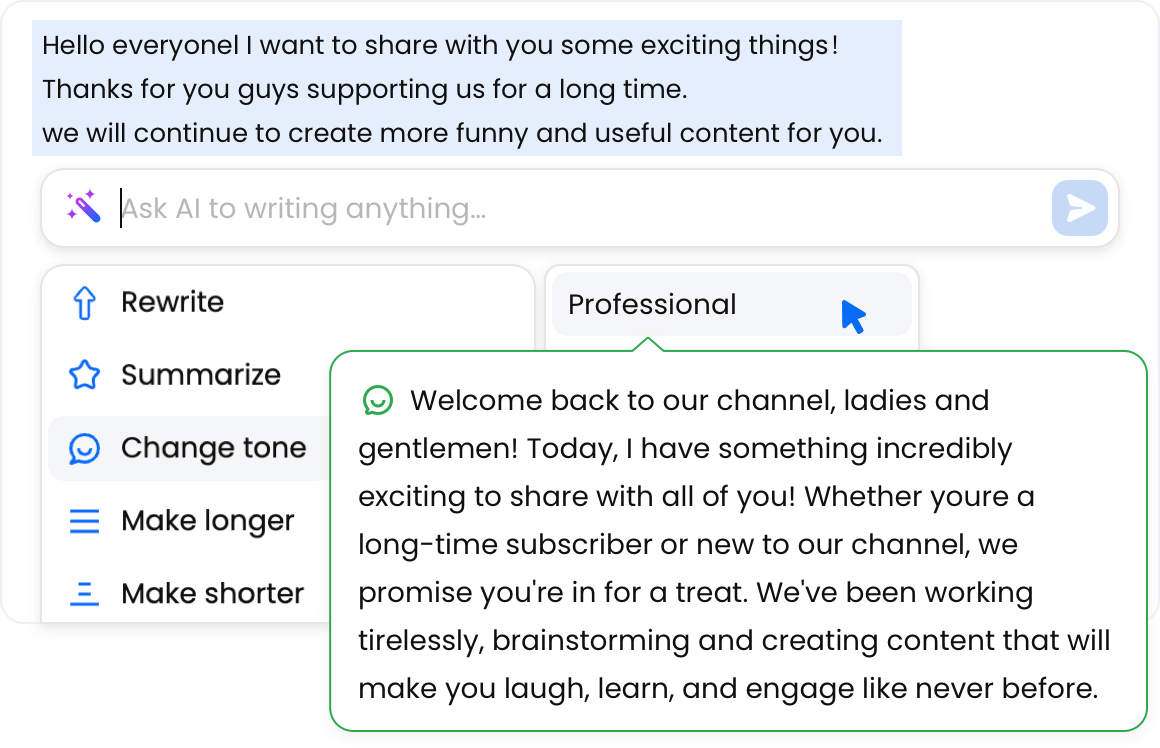Select the Rewrite arrow icon
The image size is (1160, 748).
coord(85,302)
